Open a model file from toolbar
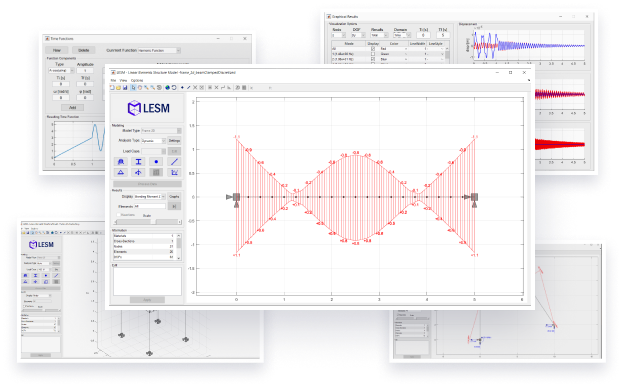The image size is (644, 387). pos(118,88)
